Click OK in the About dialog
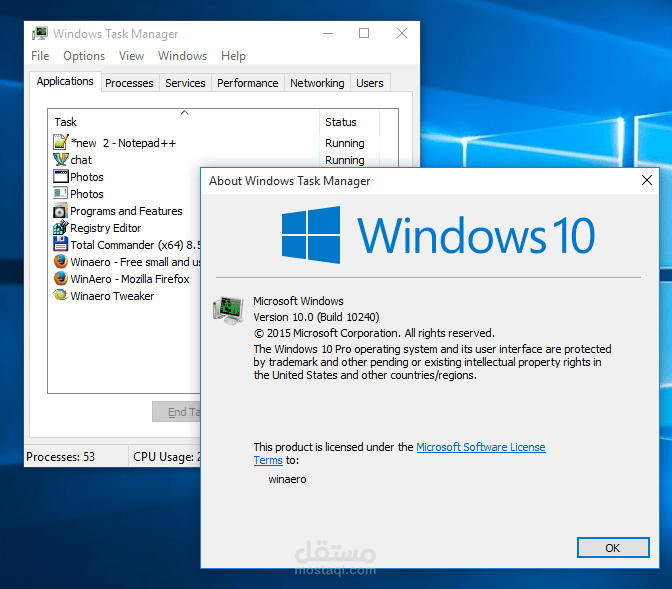Viewport: 672px width, 589px height. pos(613,547)
